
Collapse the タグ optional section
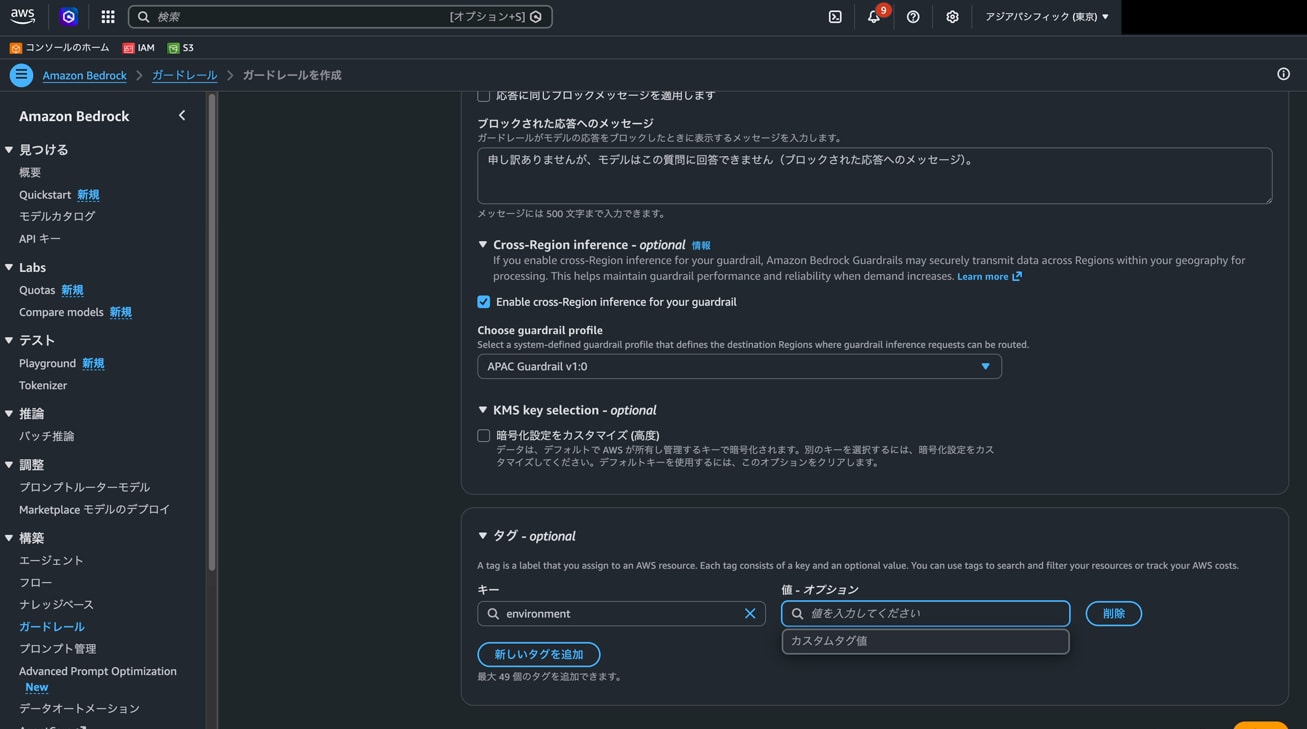[x=483, y=536]
